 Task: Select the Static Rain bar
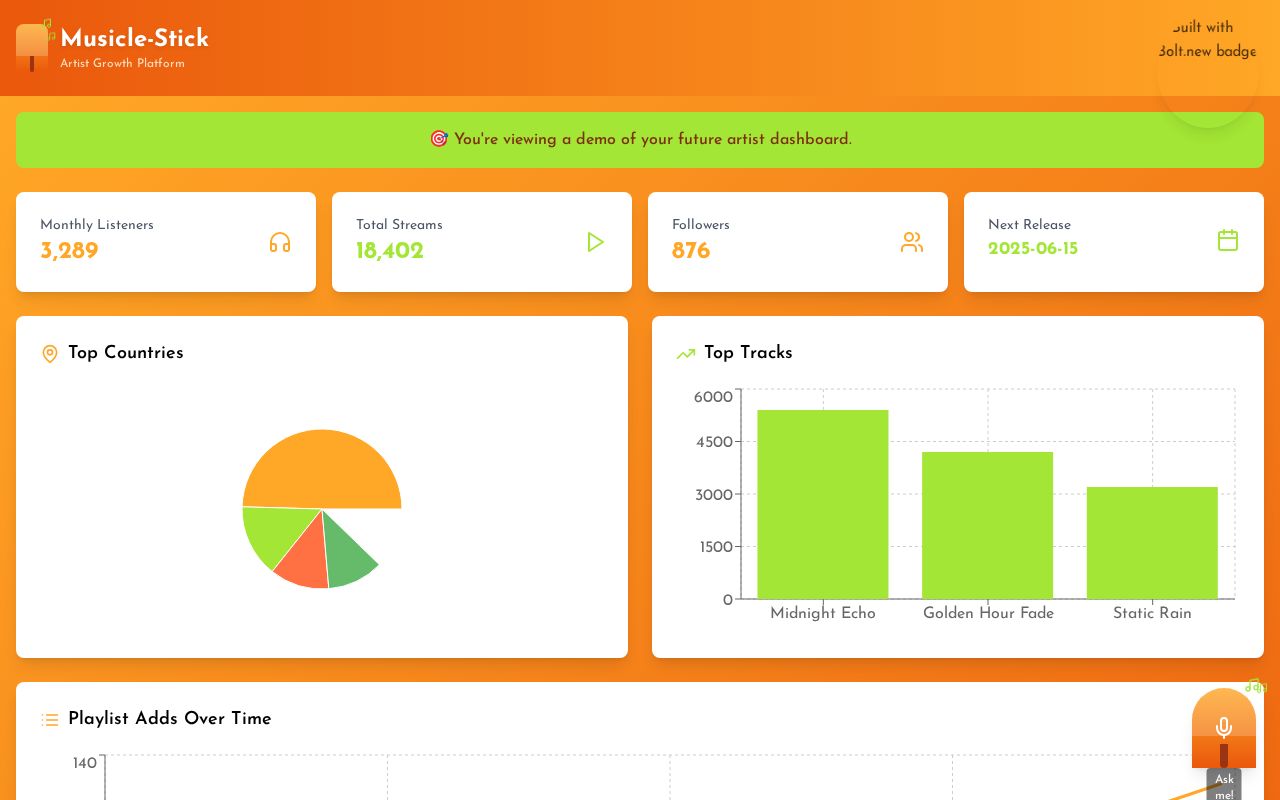click(x=1152, y=543)
